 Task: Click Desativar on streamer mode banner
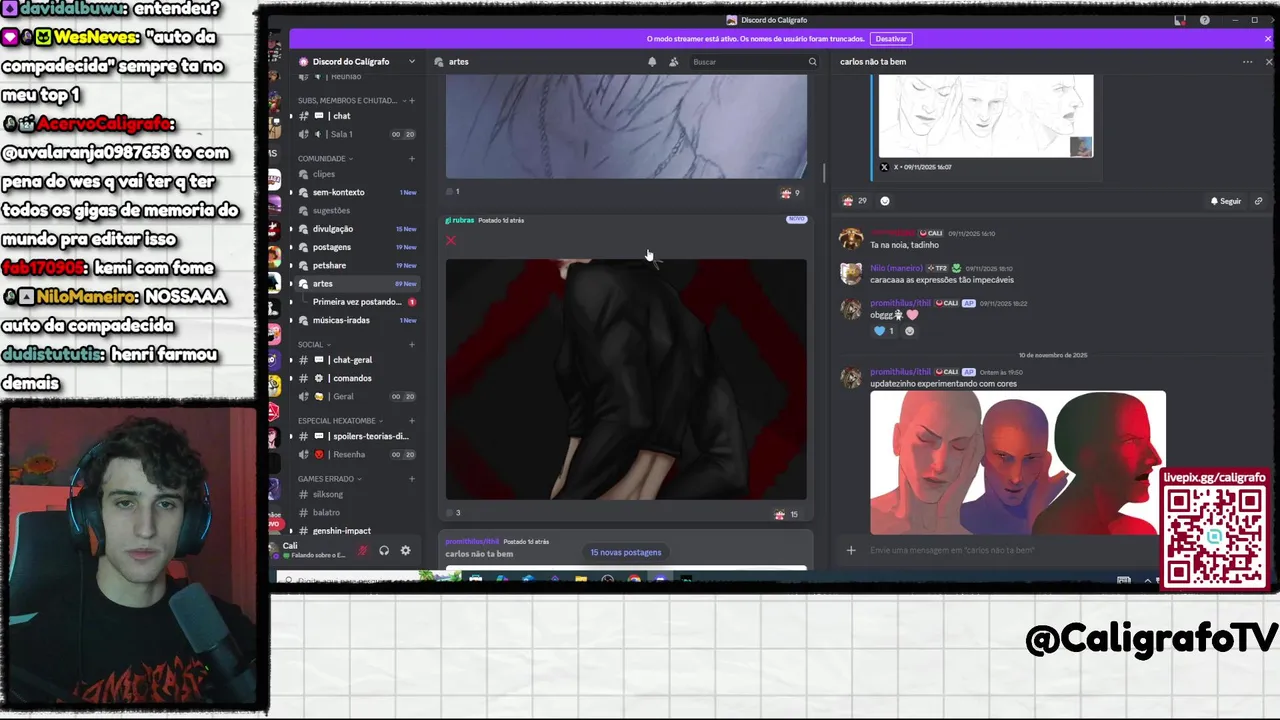(890, 39)
